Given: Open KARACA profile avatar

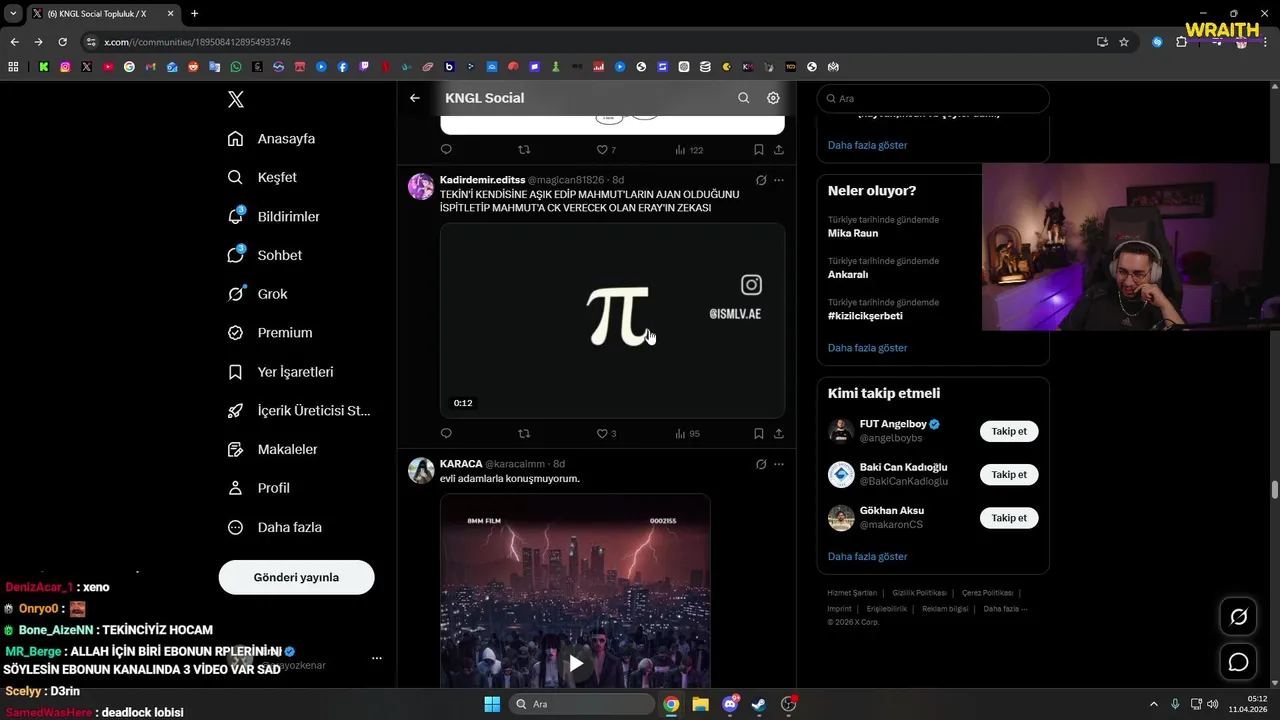Looking at the screenshot, I should point(421,471).
